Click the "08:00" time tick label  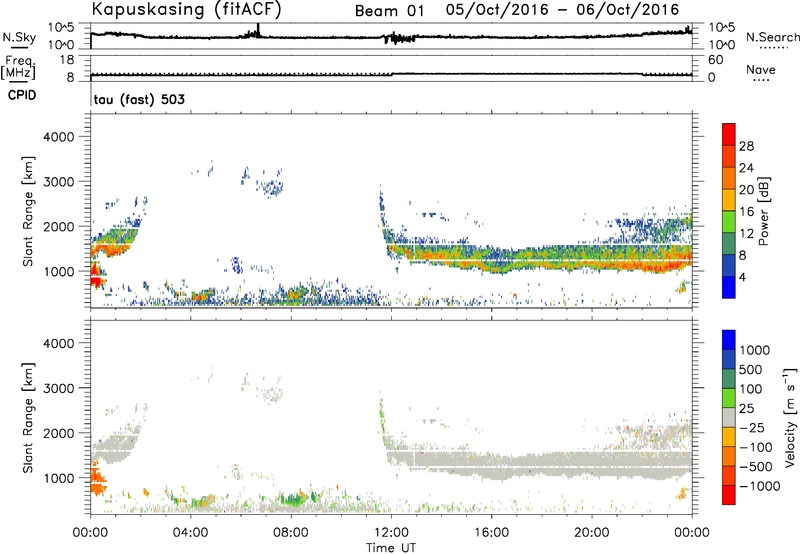coord(291,533)
